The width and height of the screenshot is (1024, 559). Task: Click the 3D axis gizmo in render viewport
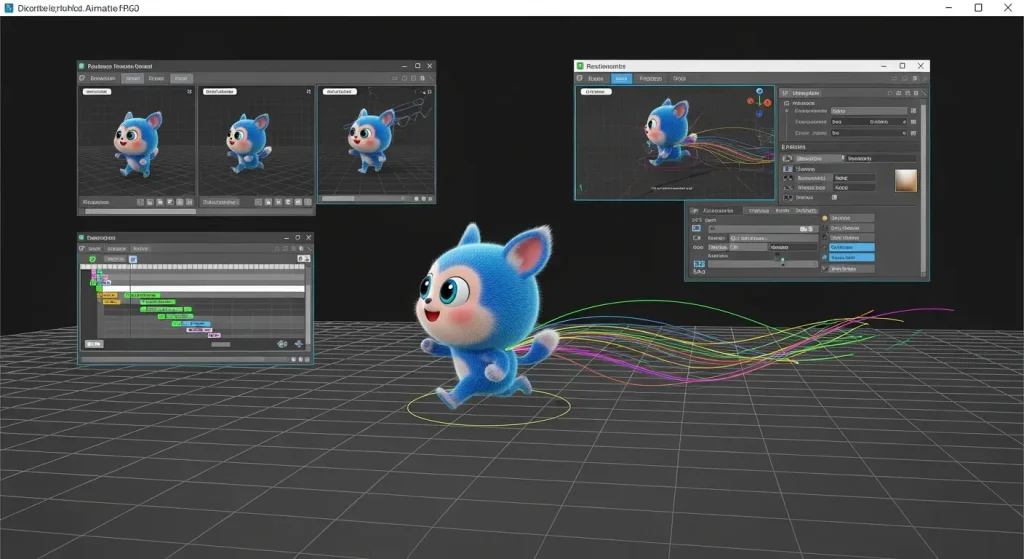tap(759, 102)
